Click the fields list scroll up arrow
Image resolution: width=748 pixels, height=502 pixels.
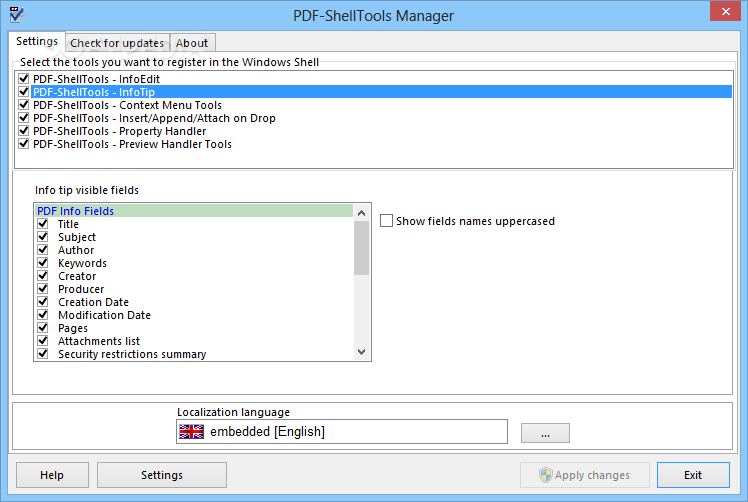pos(362,213)
